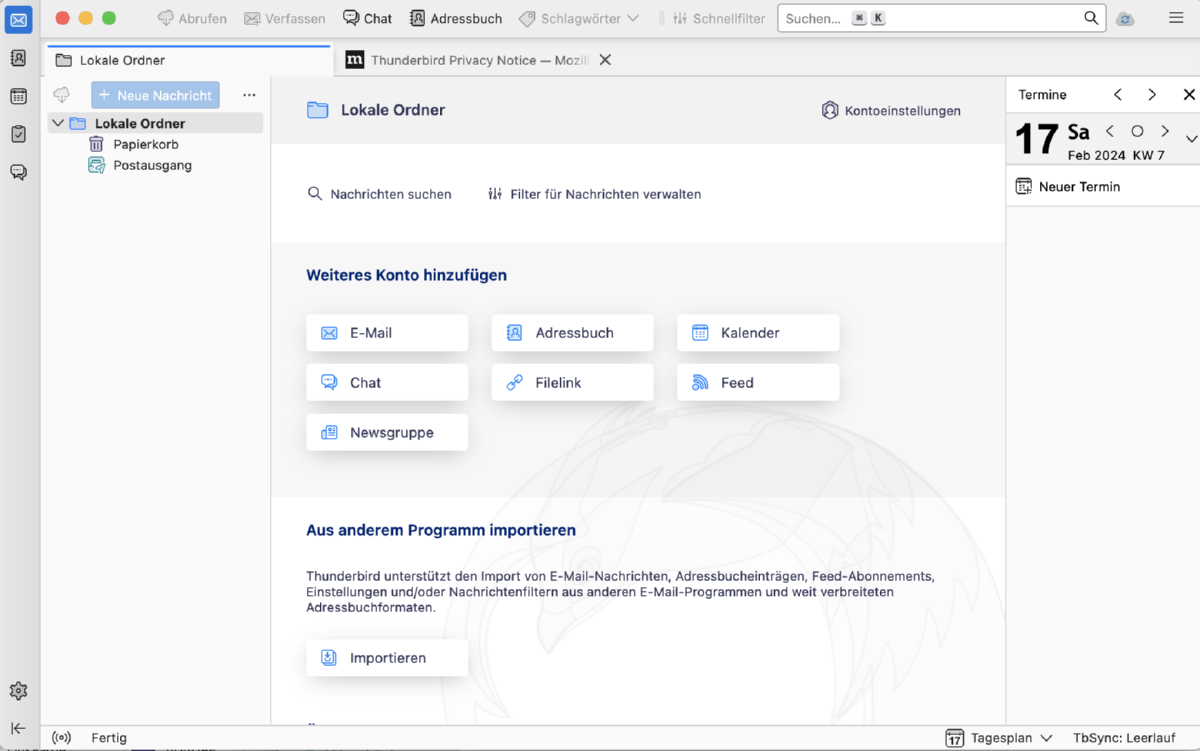Image resolution: width=1200 pixels, height=751 pixels.
Task: Open the hamburger application menu
Action: (1176, 18)
